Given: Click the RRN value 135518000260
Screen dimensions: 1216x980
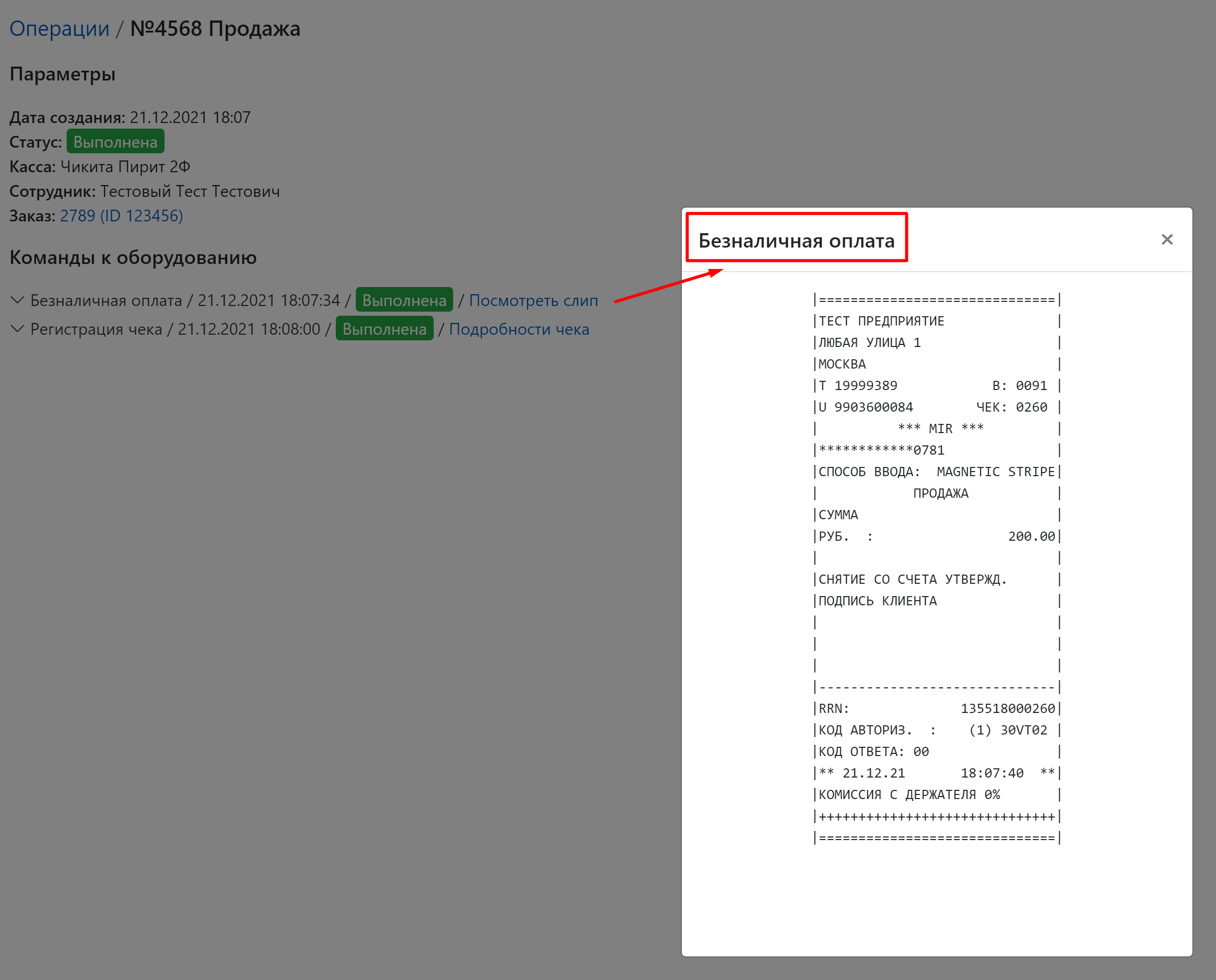Looking at the screenshot, I should [1008, 708].
